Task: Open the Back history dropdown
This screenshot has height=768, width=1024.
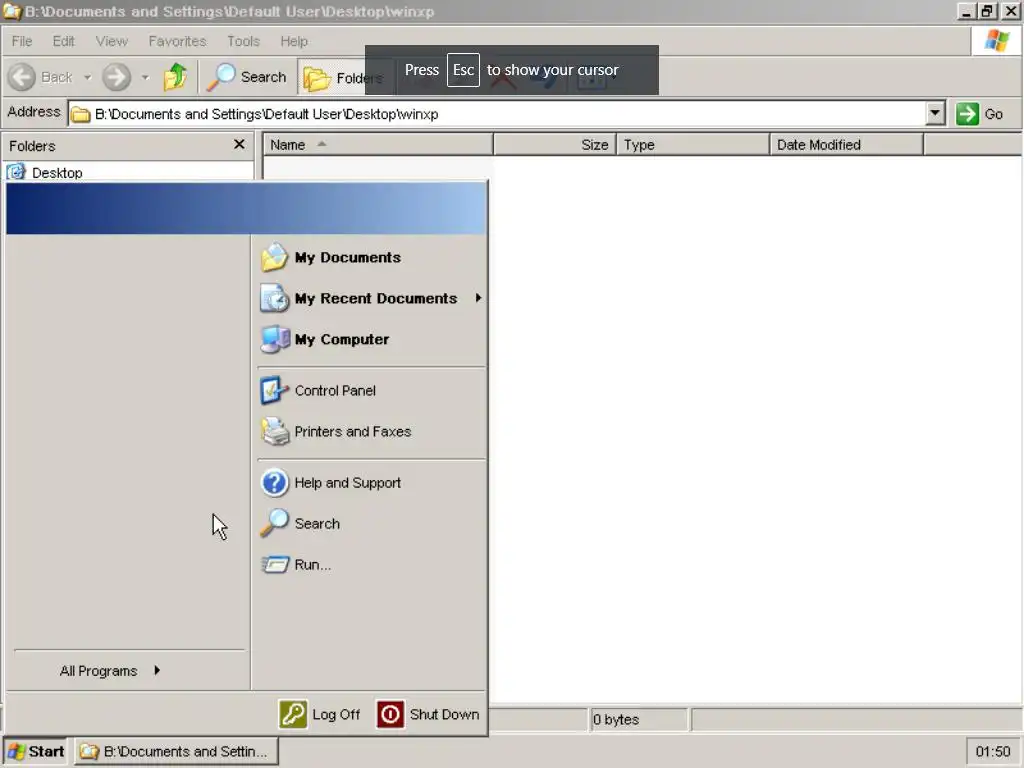Action: click(x=88, y=77)
